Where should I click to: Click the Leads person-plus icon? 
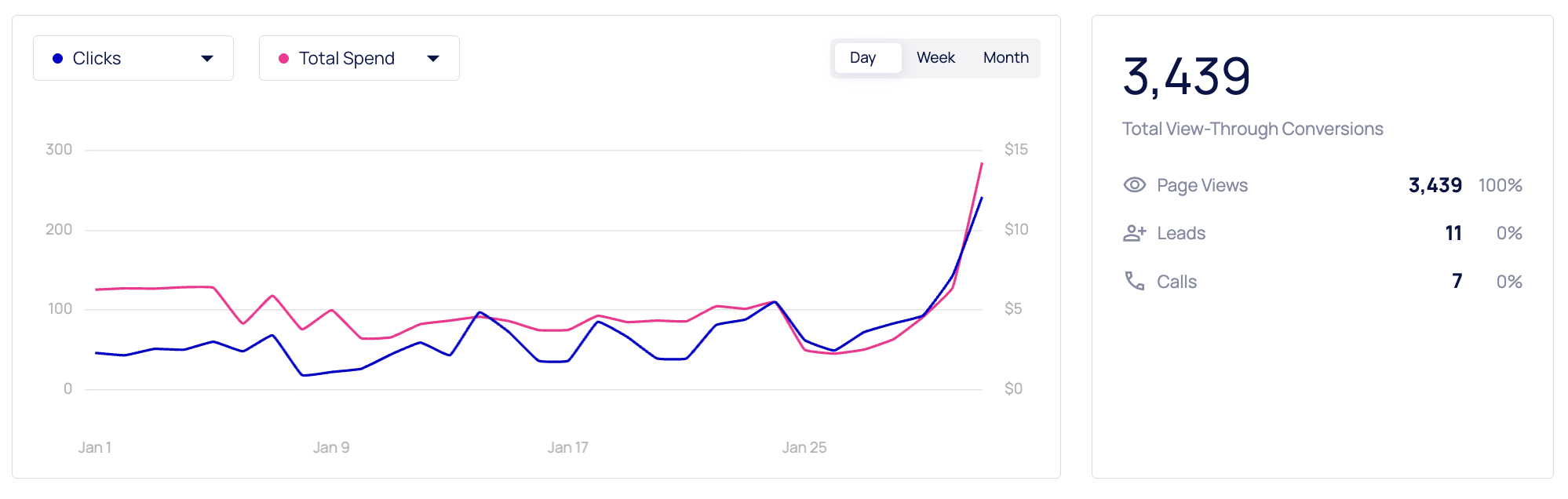click(x=1134, y=233)
